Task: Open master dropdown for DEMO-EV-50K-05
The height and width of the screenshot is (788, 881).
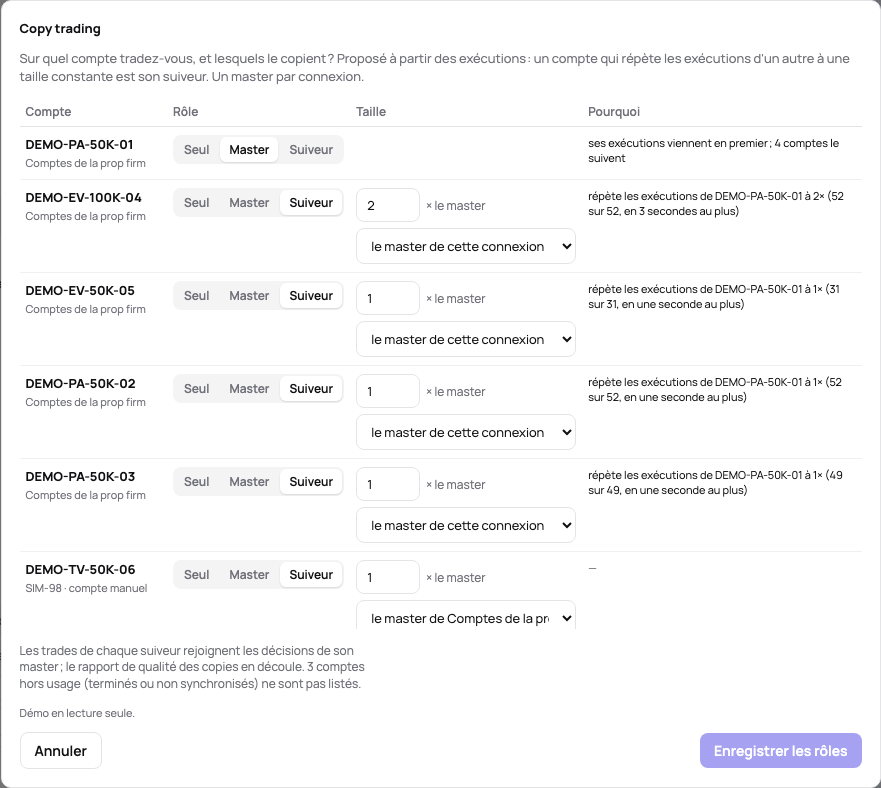Action: (x=466, y=339)
